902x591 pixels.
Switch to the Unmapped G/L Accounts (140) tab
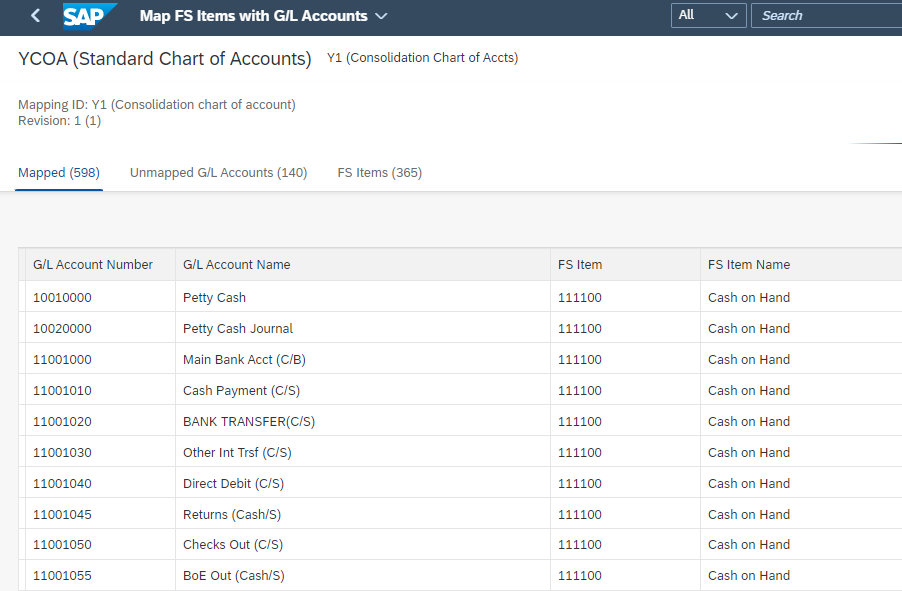(218, 172)
